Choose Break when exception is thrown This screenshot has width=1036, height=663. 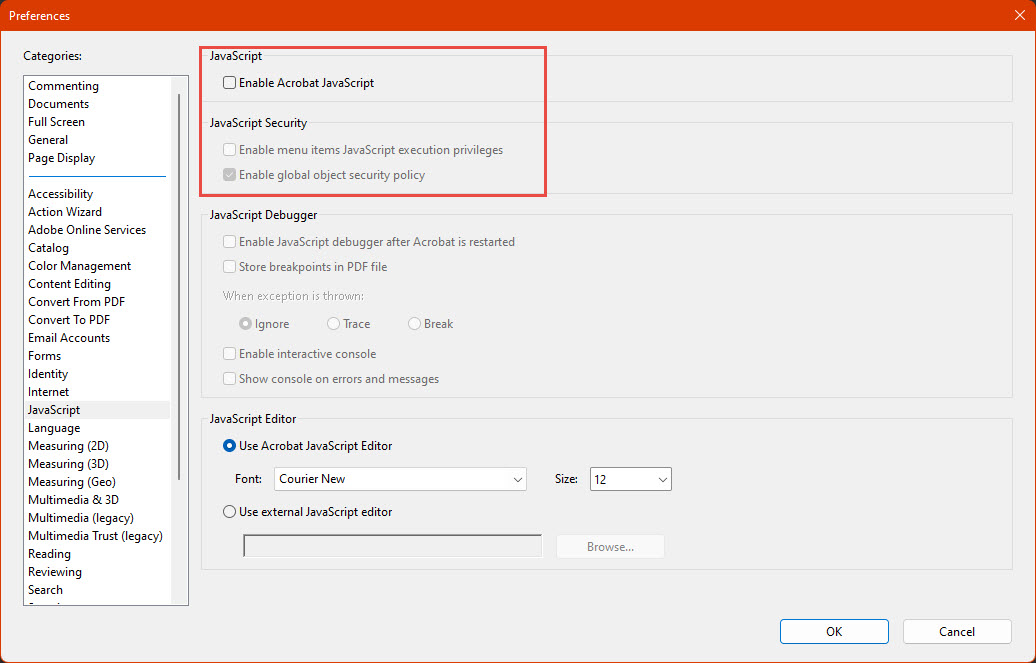414,323
